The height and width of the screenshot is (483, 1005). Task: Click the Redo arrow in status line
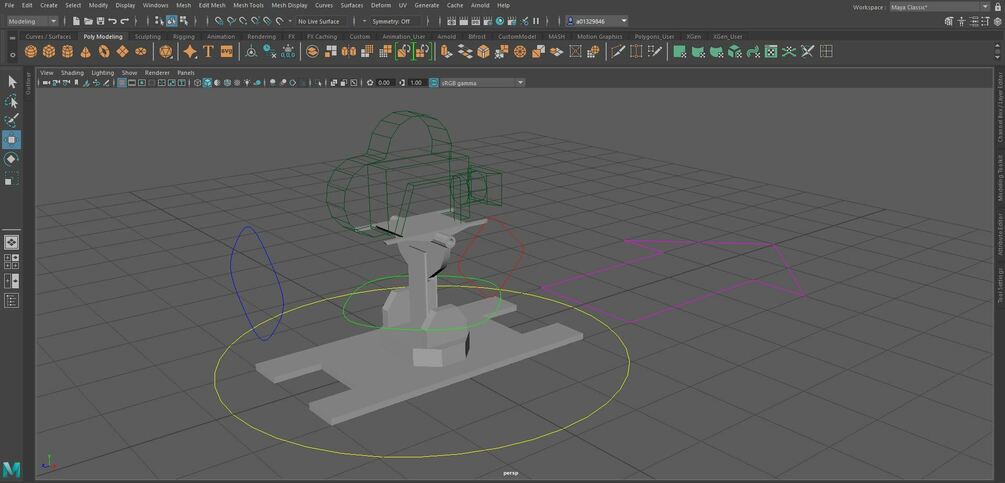coord(124,21)
